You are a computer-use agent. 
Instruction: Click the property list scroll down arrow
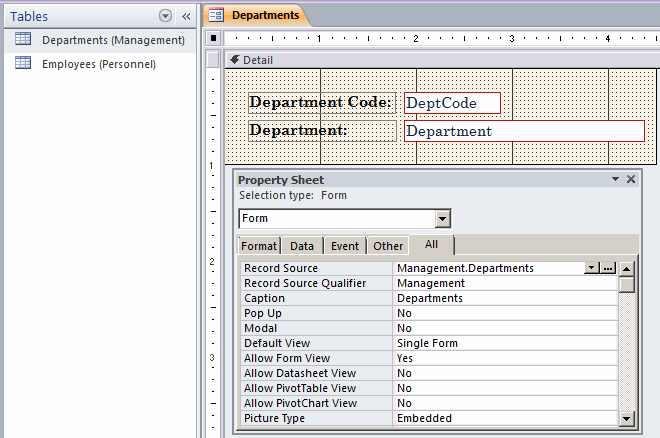(626, 418)
